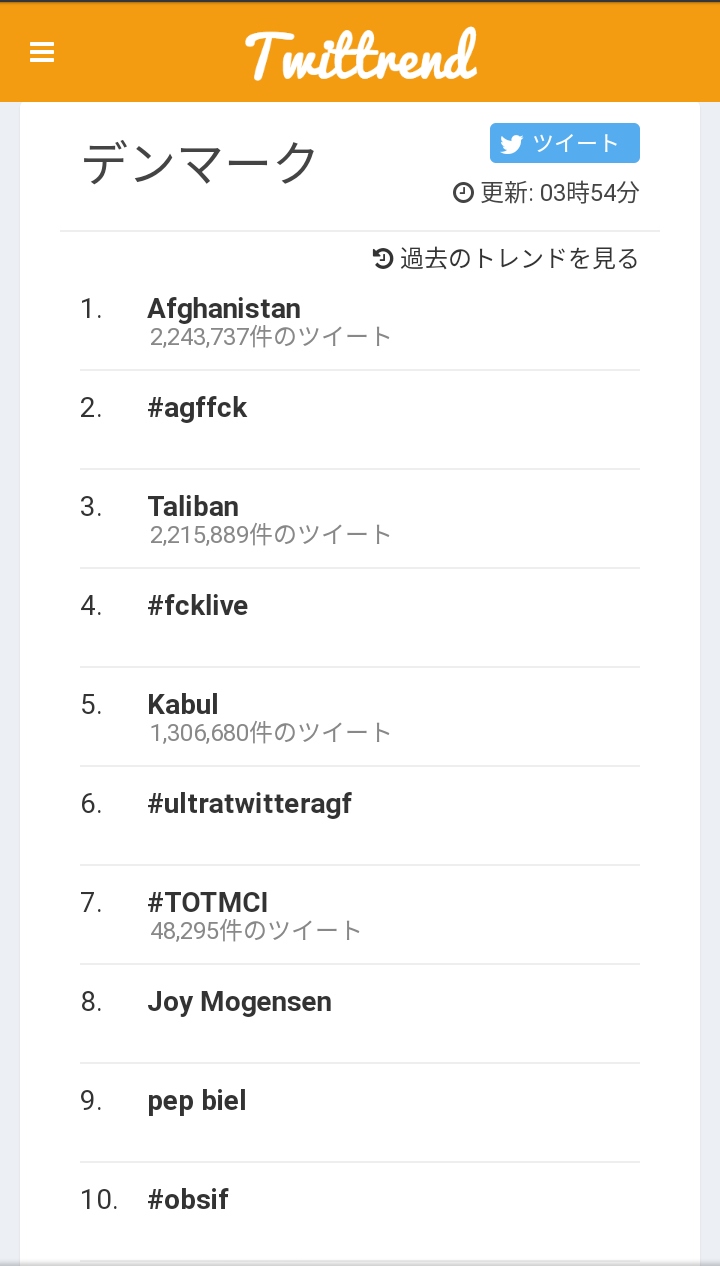Screen dimensions: 720x1266
Task: Open the #fcklive hashtag
Action: (198, 605)
